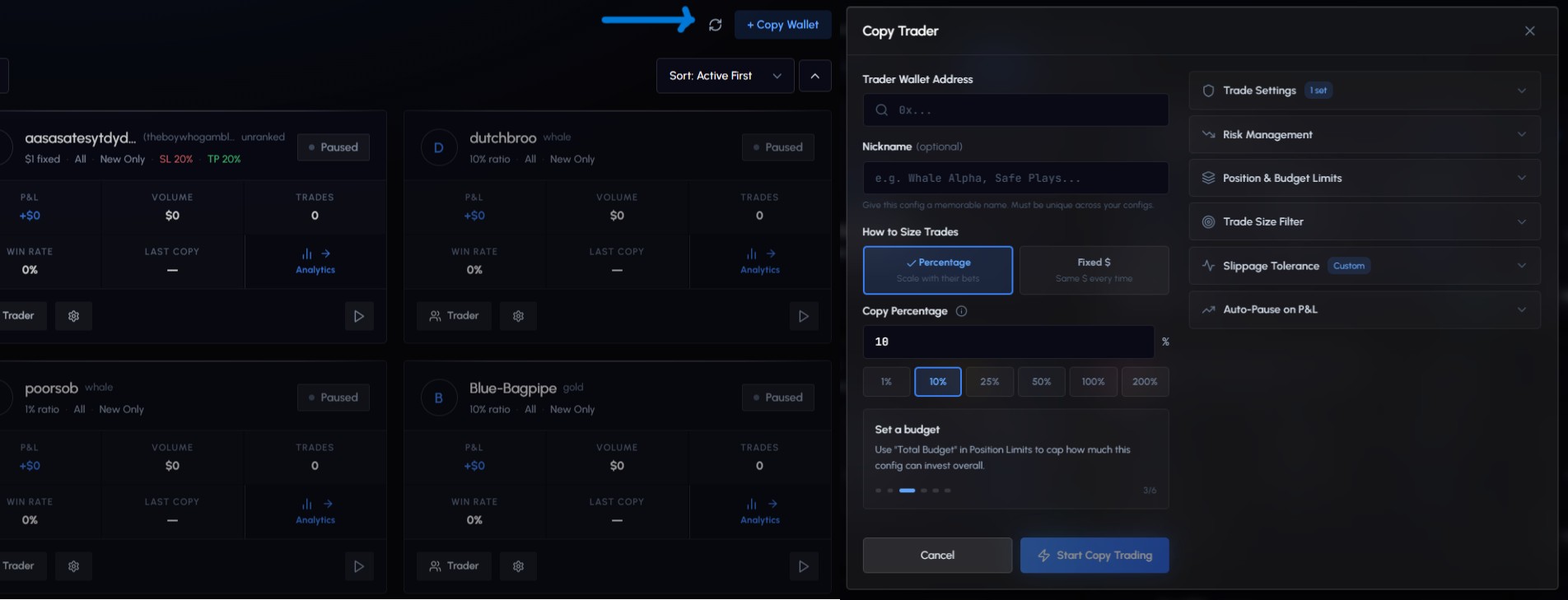Open settings gear on Blue-Bagpipe card
This screenshot has height=600, width=1568.
point(518,566)
